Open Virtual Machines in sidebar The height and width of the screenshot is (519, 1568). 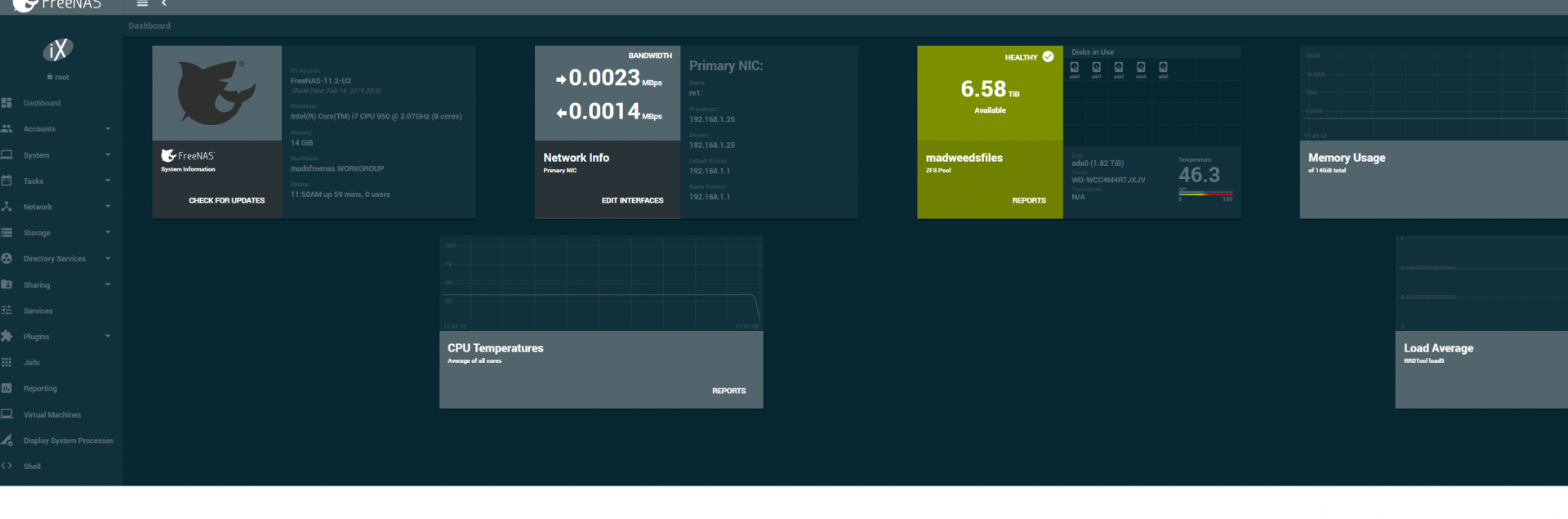(61, 414)
